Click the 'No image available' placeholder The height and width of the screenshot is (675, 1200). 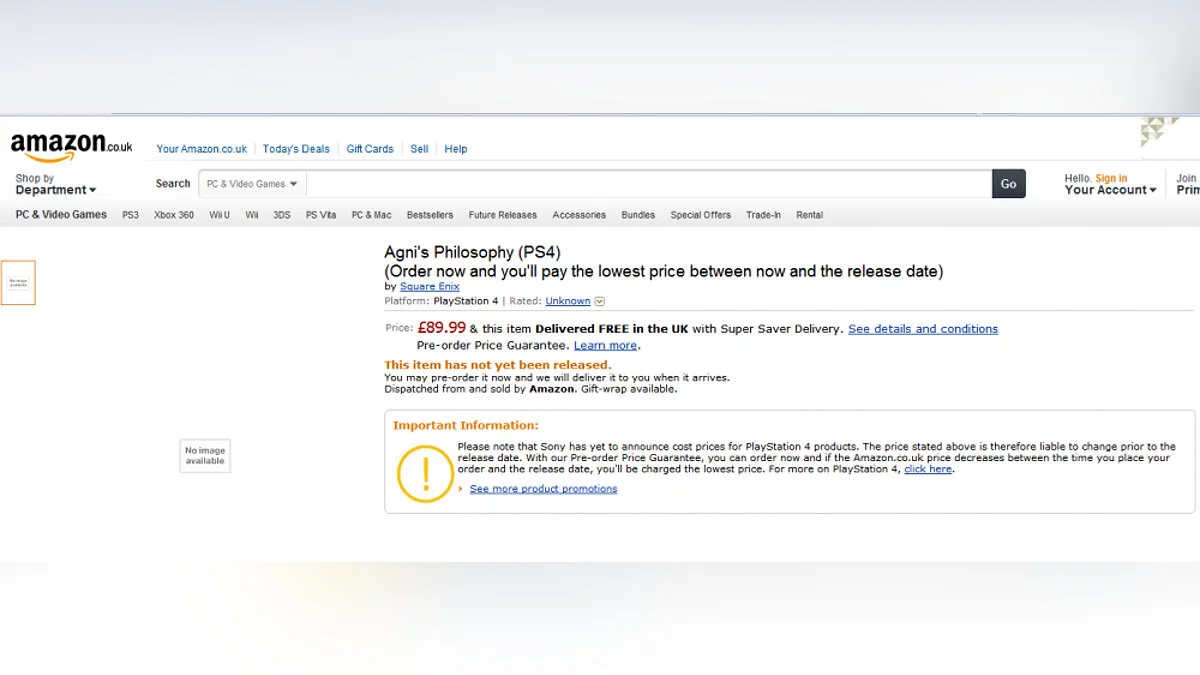[x=205, y=455]
